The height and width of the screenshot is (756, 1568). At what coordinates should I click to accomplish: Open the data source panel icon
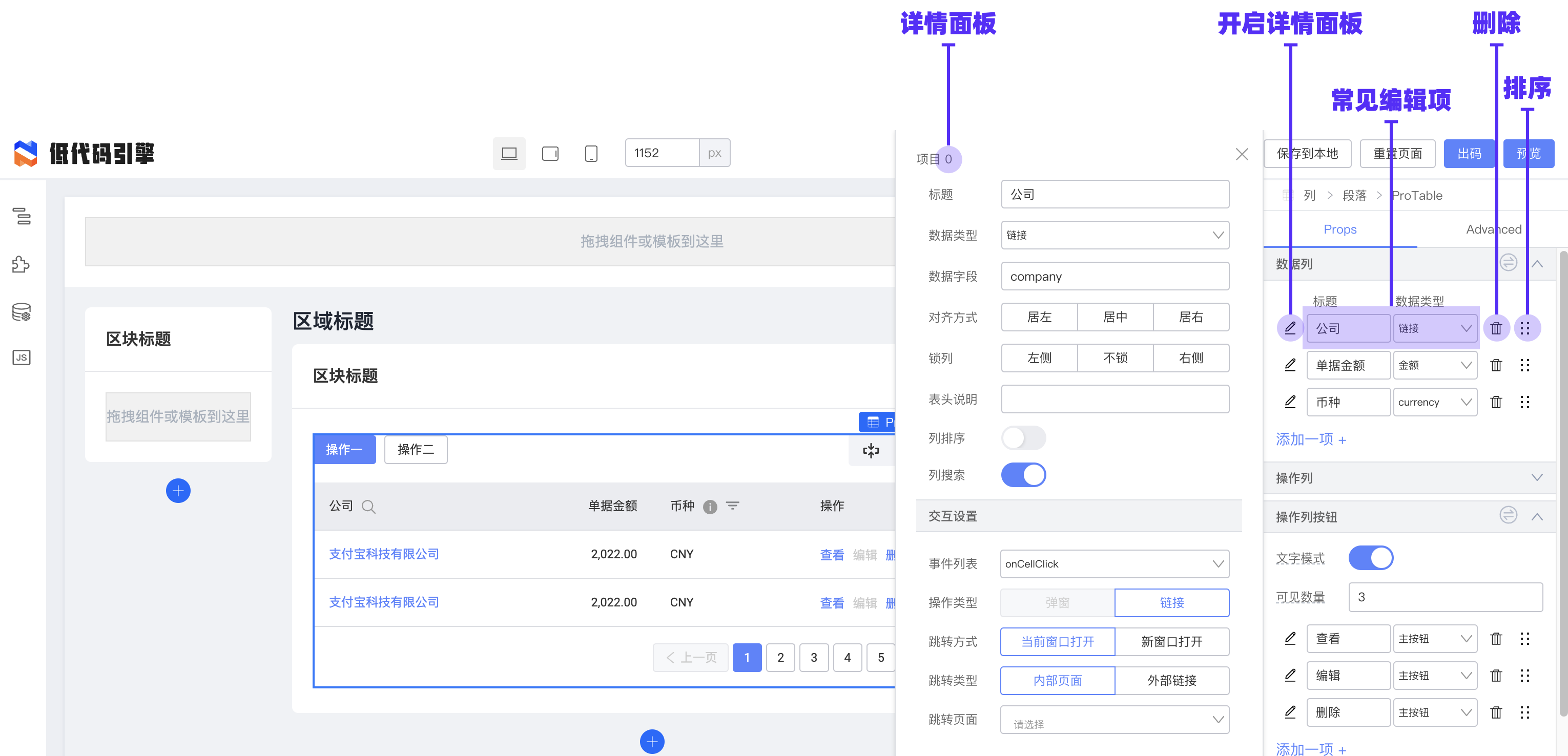22,312
